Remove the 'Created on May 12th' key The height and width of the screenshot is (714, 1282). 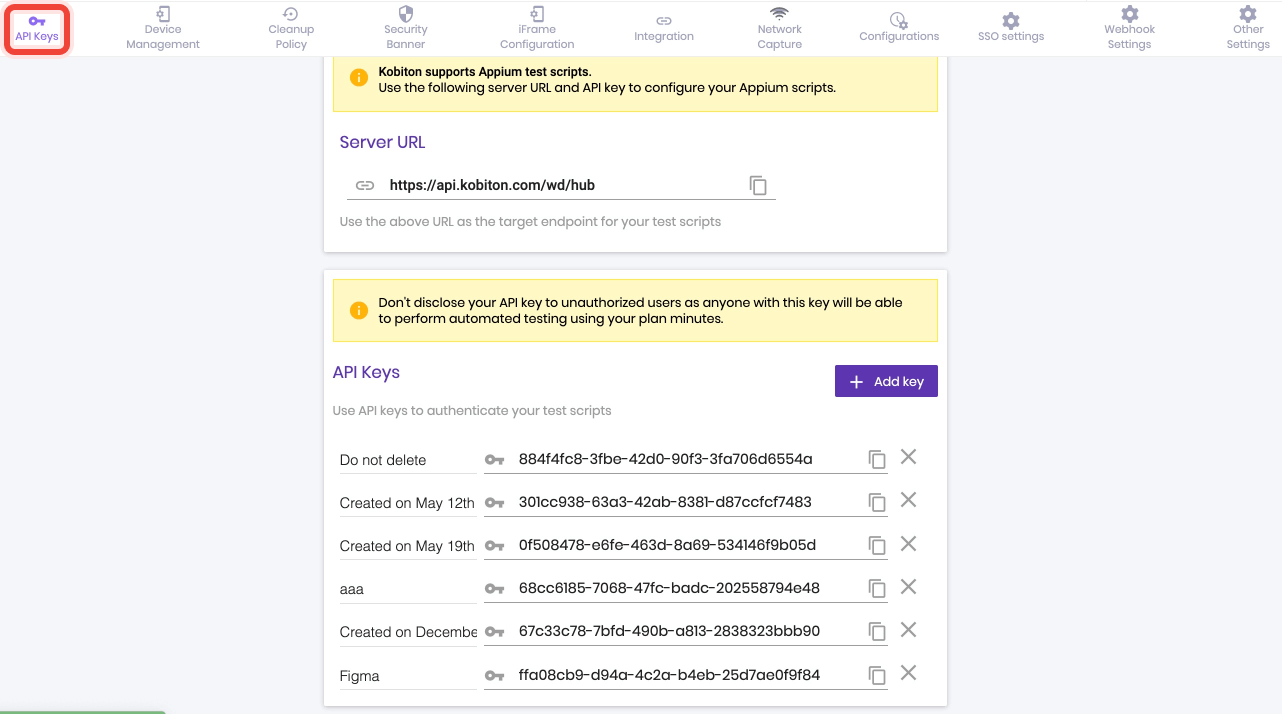[x=908, y=500]
